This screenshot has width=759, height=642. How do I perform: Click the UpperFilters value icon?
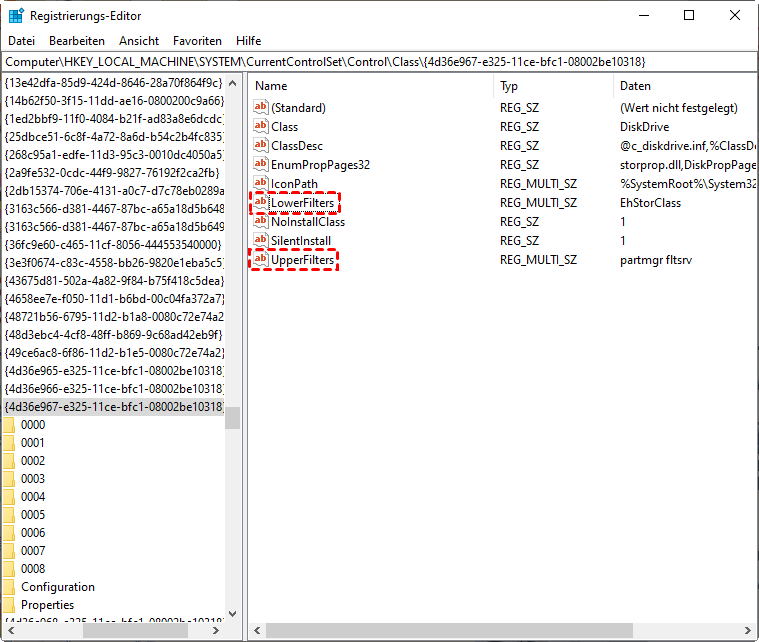260,260
